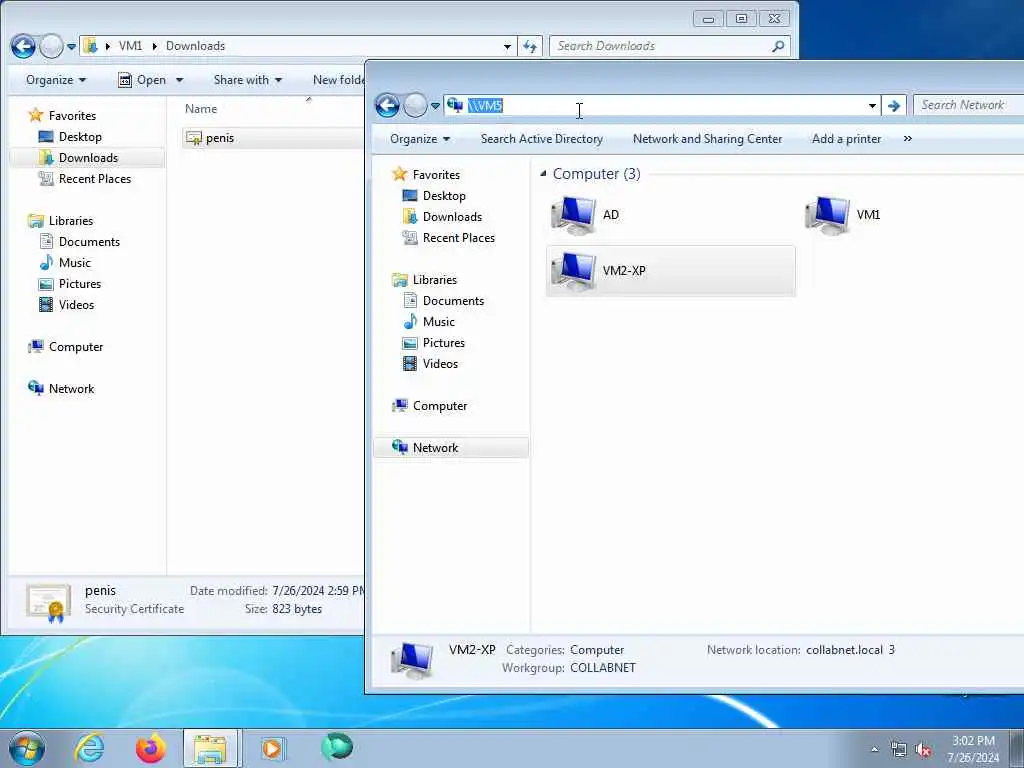Refresh the Downloads window address bar
Screen dimensions: 1024x768
tap(530, 46)
